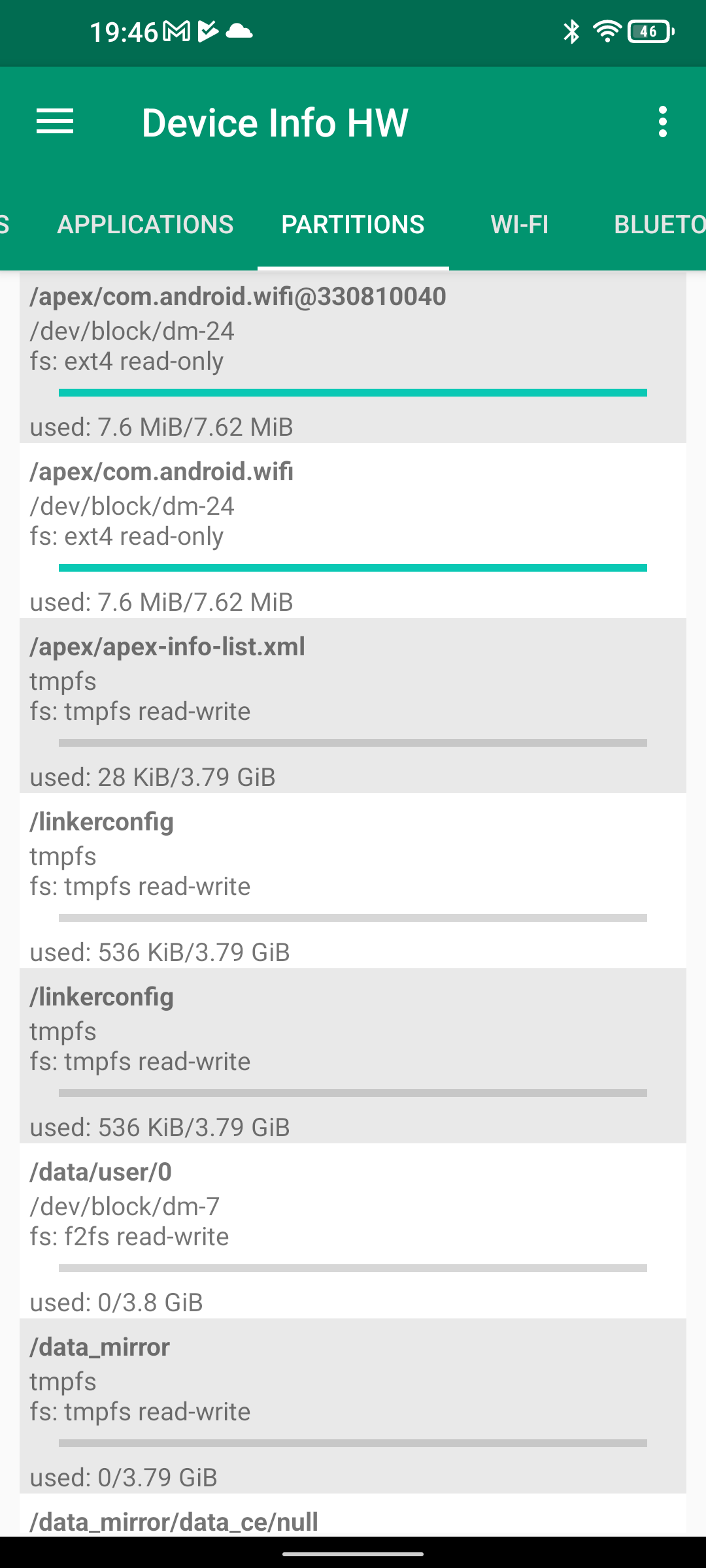
Task: Tap the battery level indicator
Action: [x=650, y=31]
